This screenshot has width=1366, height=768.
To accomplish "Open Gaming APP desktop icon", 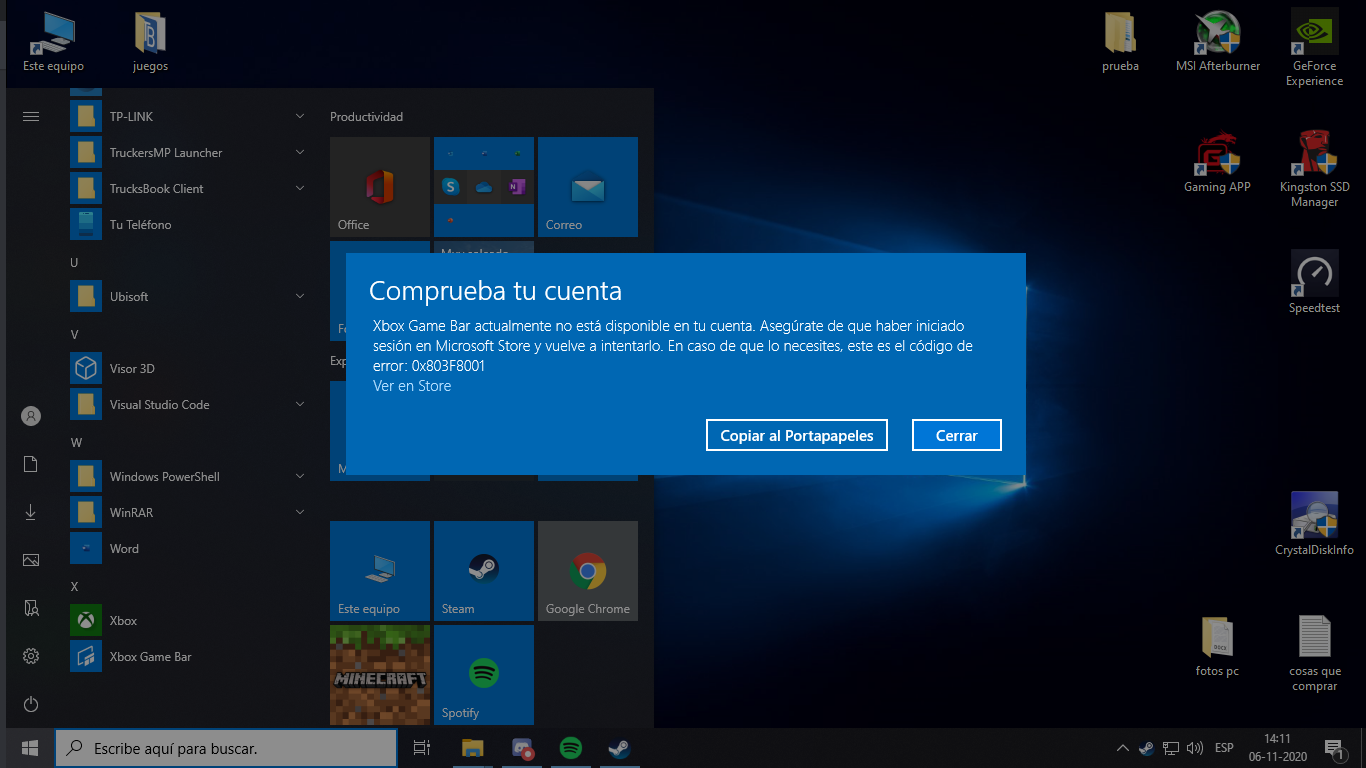I will point(1217,163).
